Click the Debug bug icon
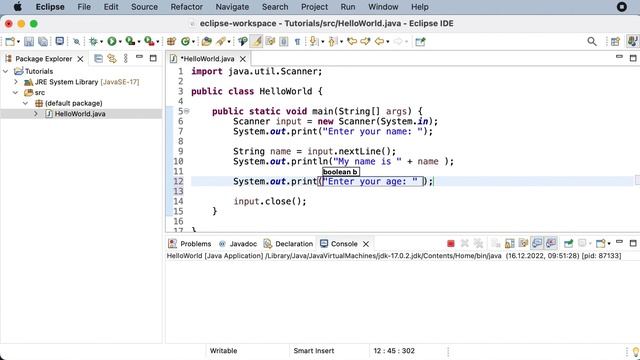Screen dimensions: 640x360 93,41
